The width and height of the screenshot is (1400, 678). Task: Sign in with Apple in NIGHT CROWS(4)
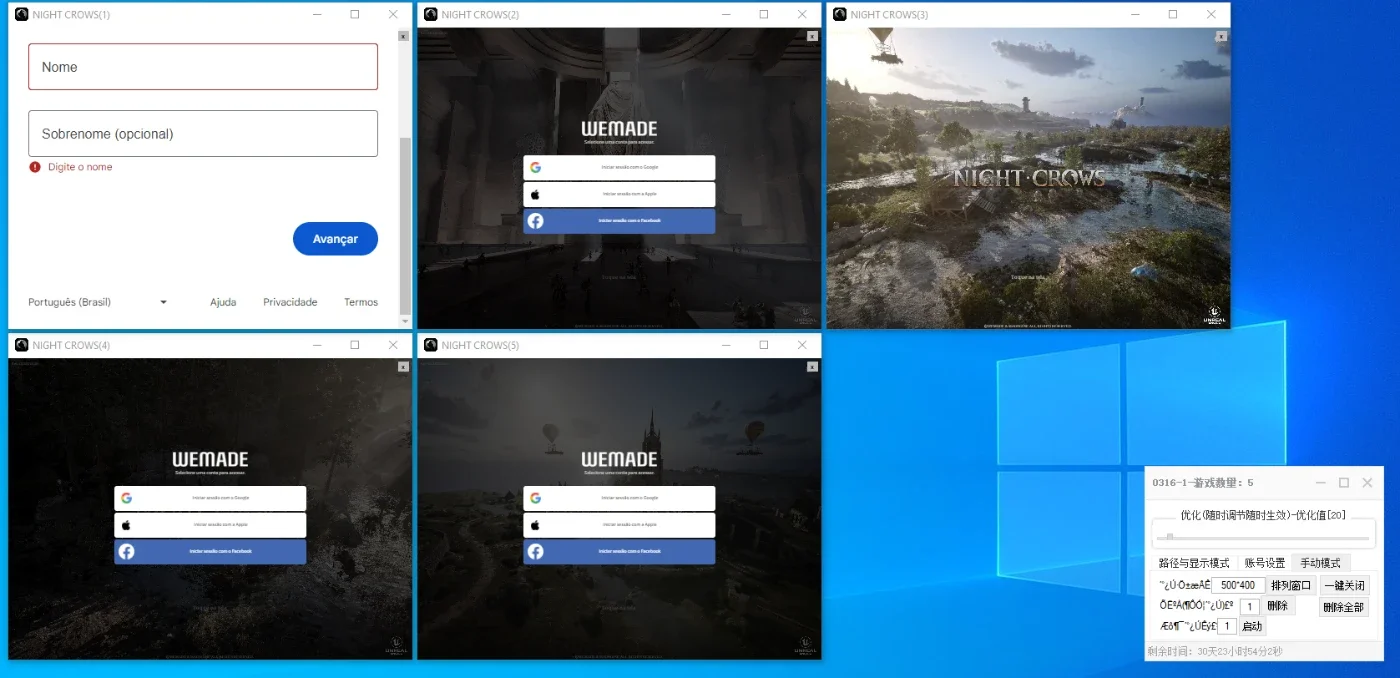[210, 525]
